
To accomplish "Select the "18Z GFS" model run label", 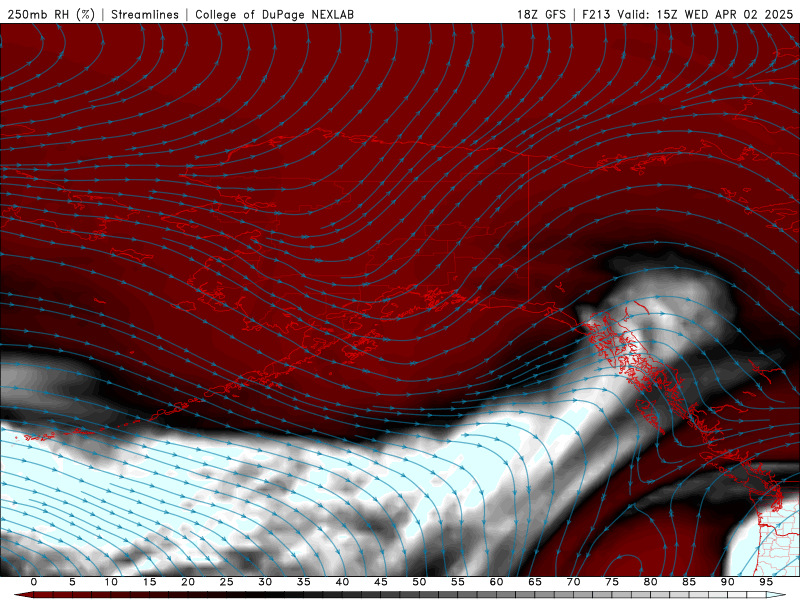I will click(541, 15).
